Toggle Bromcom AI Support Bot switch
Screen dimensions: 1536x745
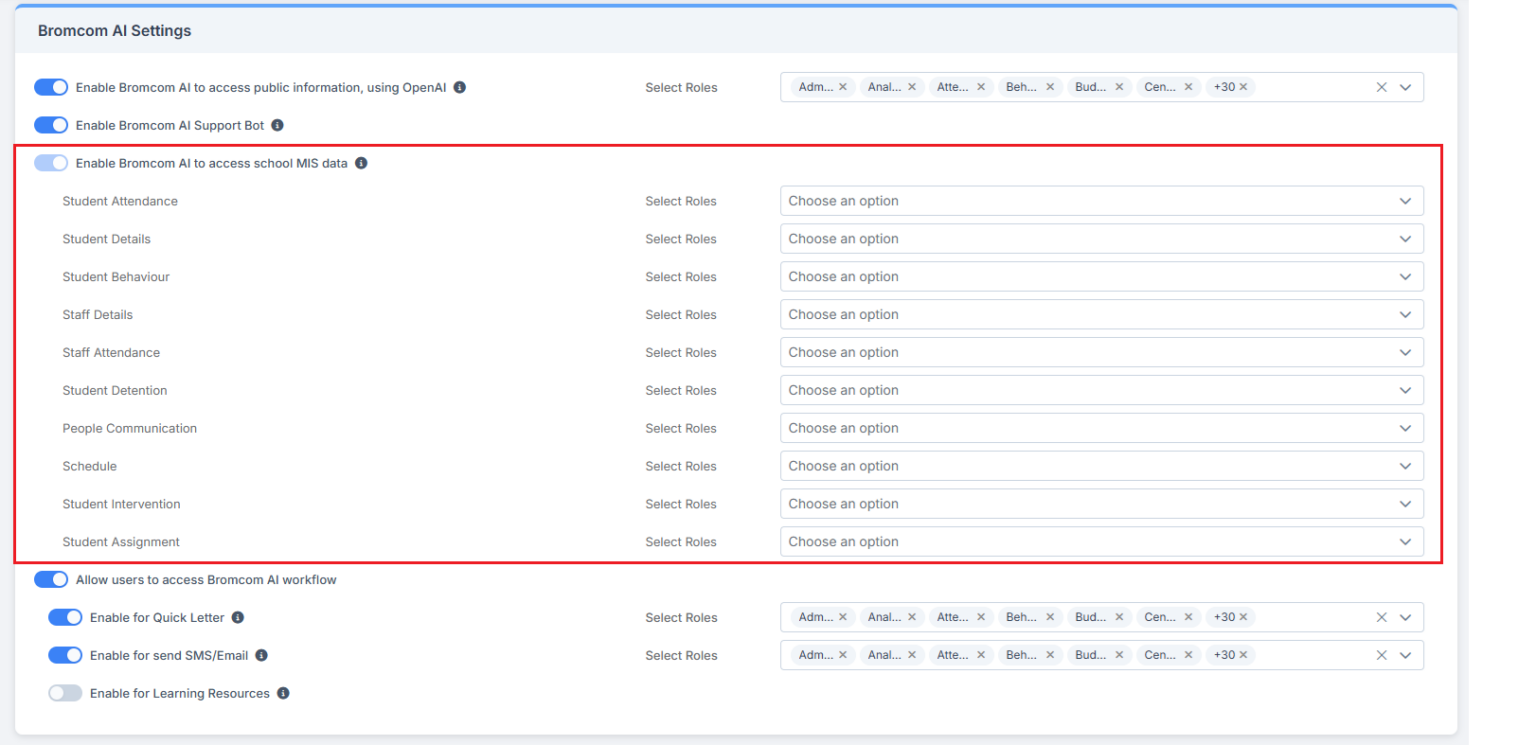[51, 126]
